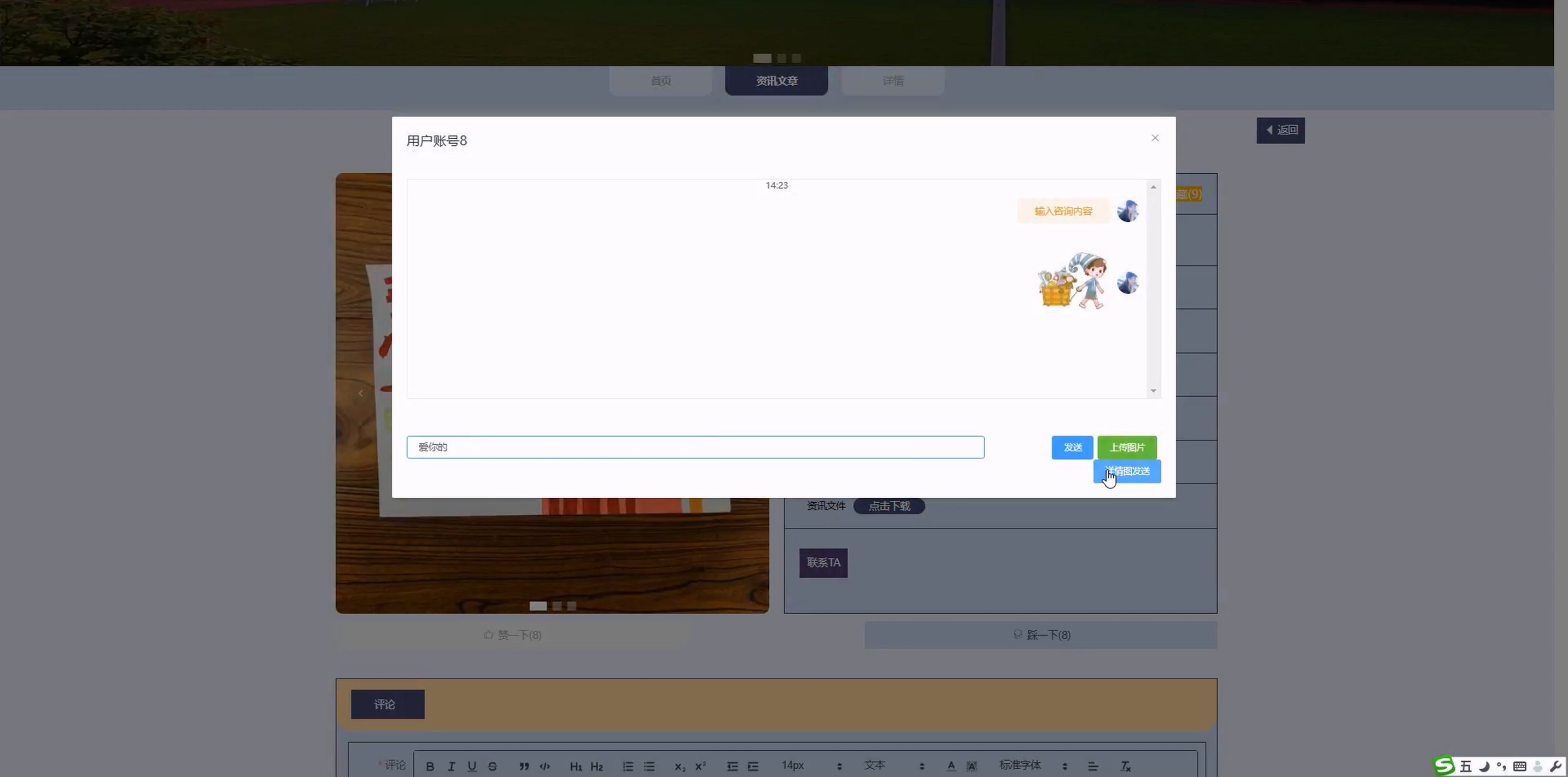Click the chat scrollbar up arrow
This screenshot has width=1568, height=777.
coord(1153,187)
